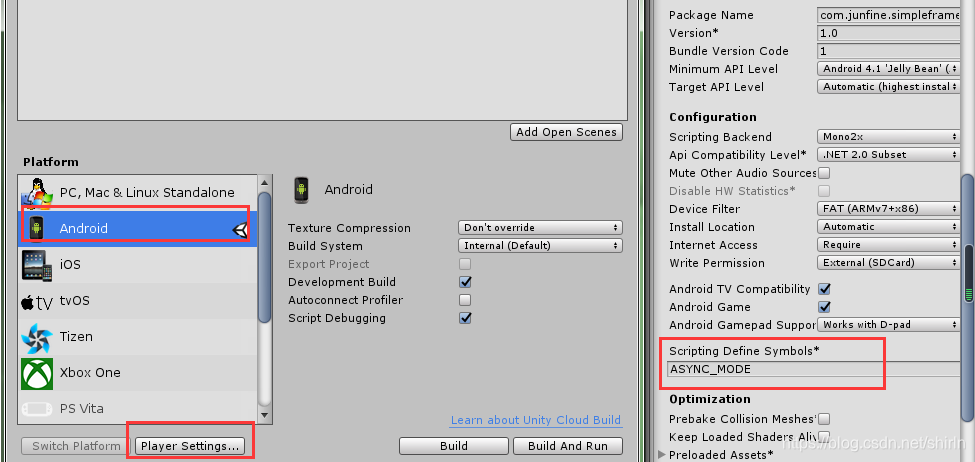The width and height of the screenshot is (975, 462).
Task: Select the iOS iPad platform icon
Action: (37, 264)
